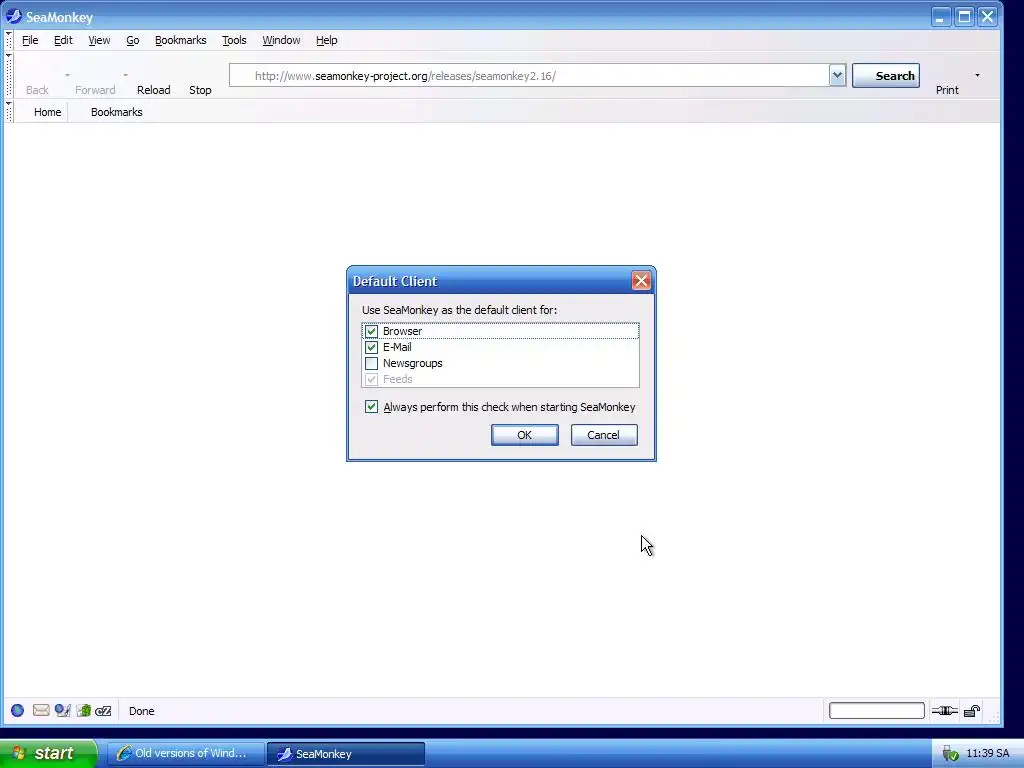Click Cancel in Default Client dialog
Viewport: 1024px width, 768px height.
point(603,435)
